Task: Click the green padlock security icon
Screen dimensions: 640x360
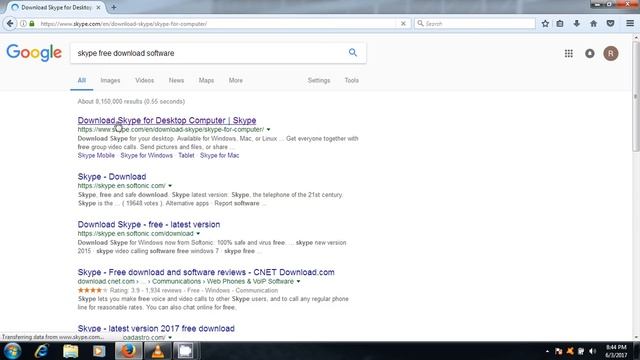Action: tap(32, 24)
